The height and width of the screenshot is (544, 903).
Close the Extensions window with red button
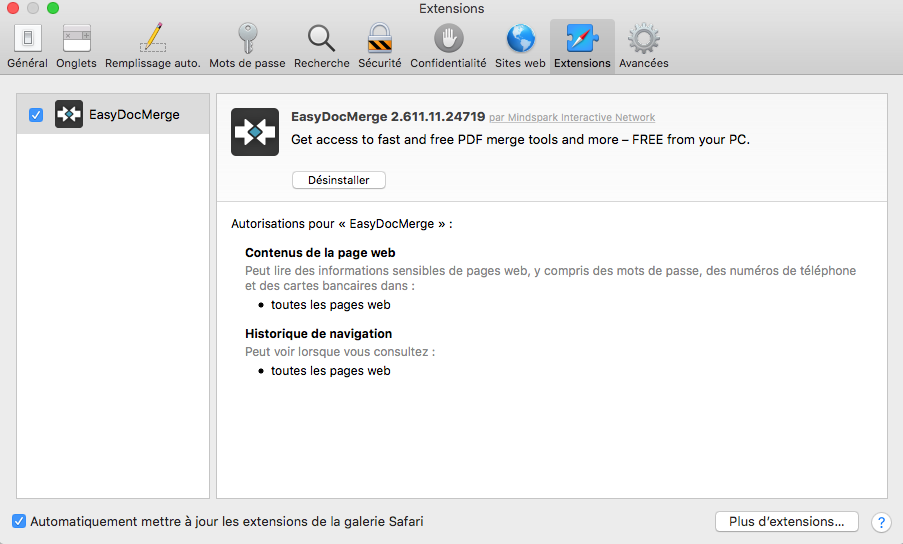[13, 8]
